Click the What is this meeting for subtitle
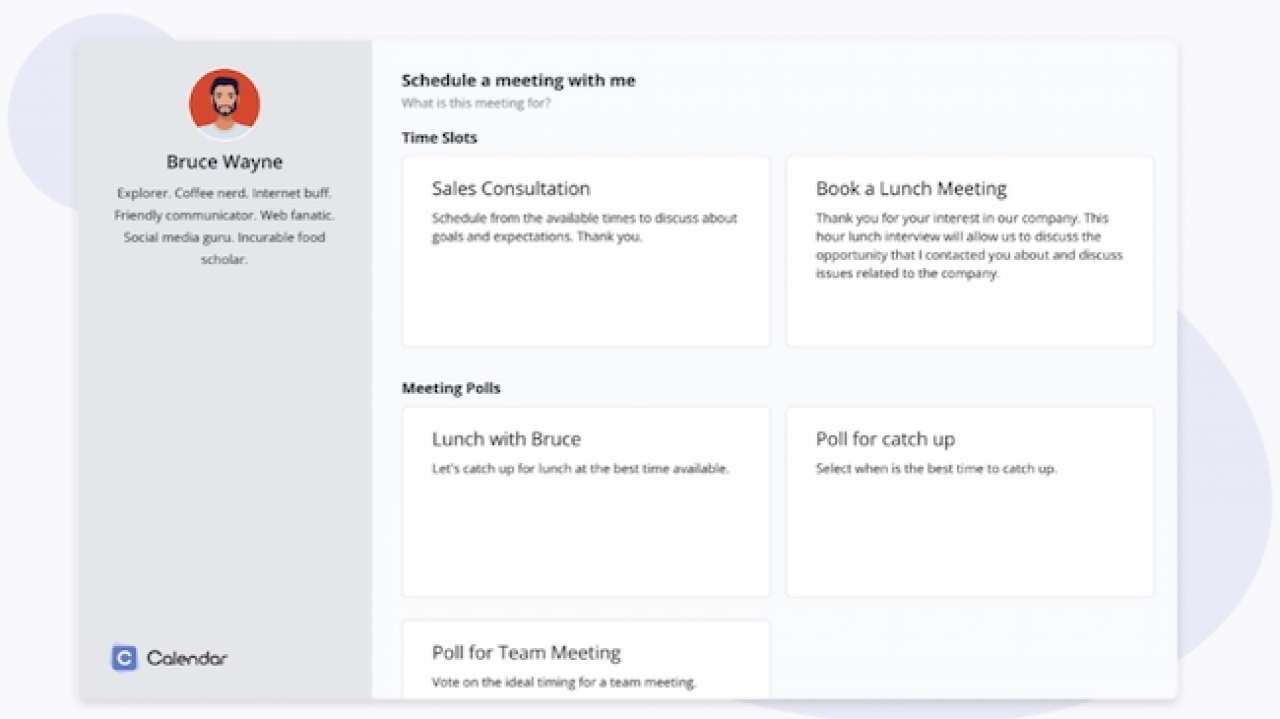The height and width of the screenshot is (719, 1280). click(475, 103)
